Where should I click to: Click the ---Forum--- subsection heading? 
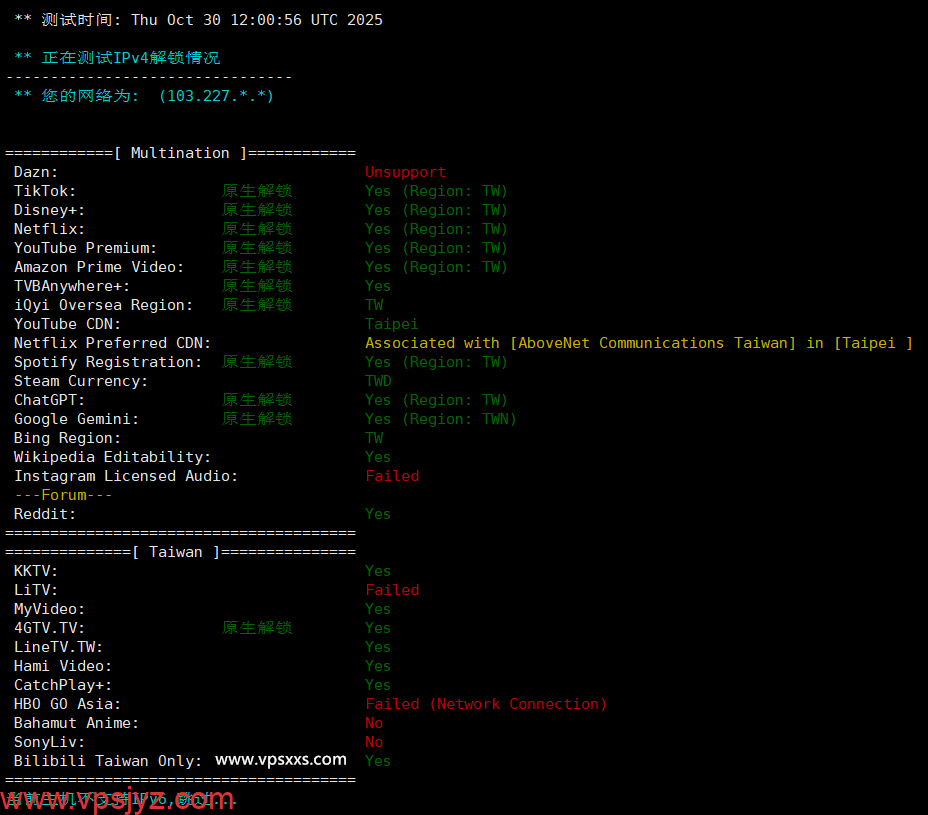(63, 495)
